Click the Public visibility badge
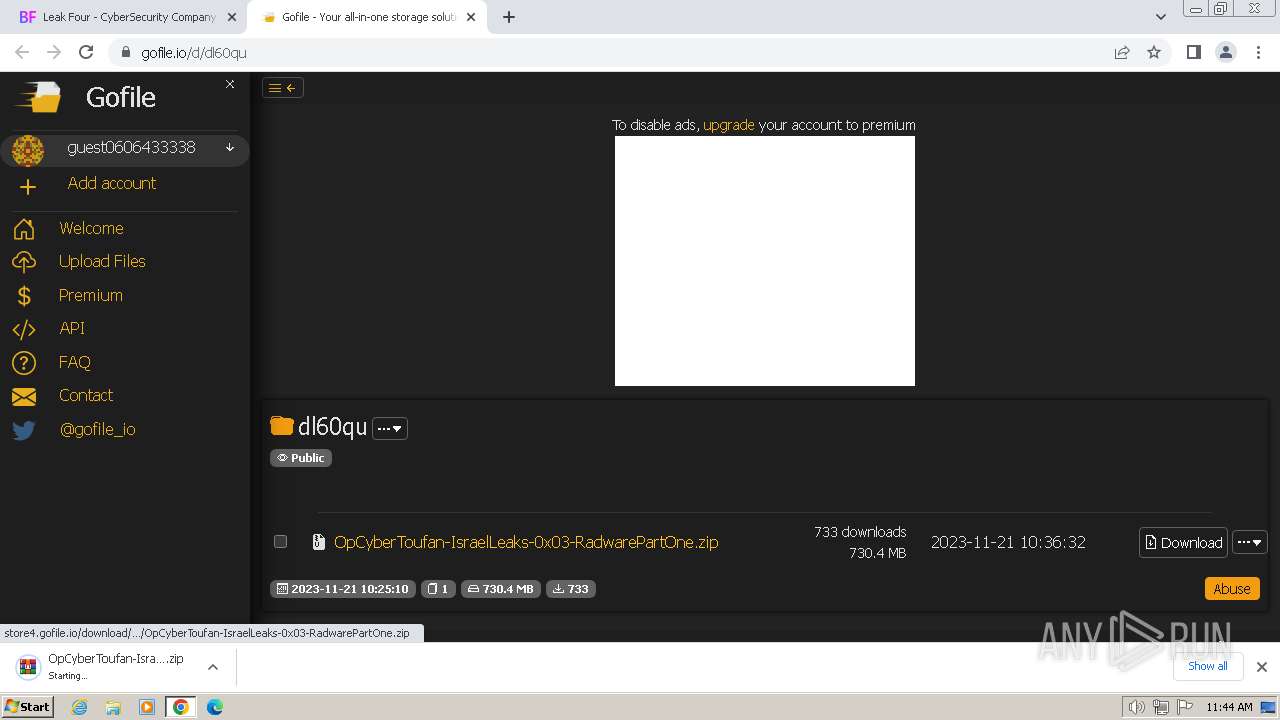Screen dimensions: 1280x720 click(301, 458)
